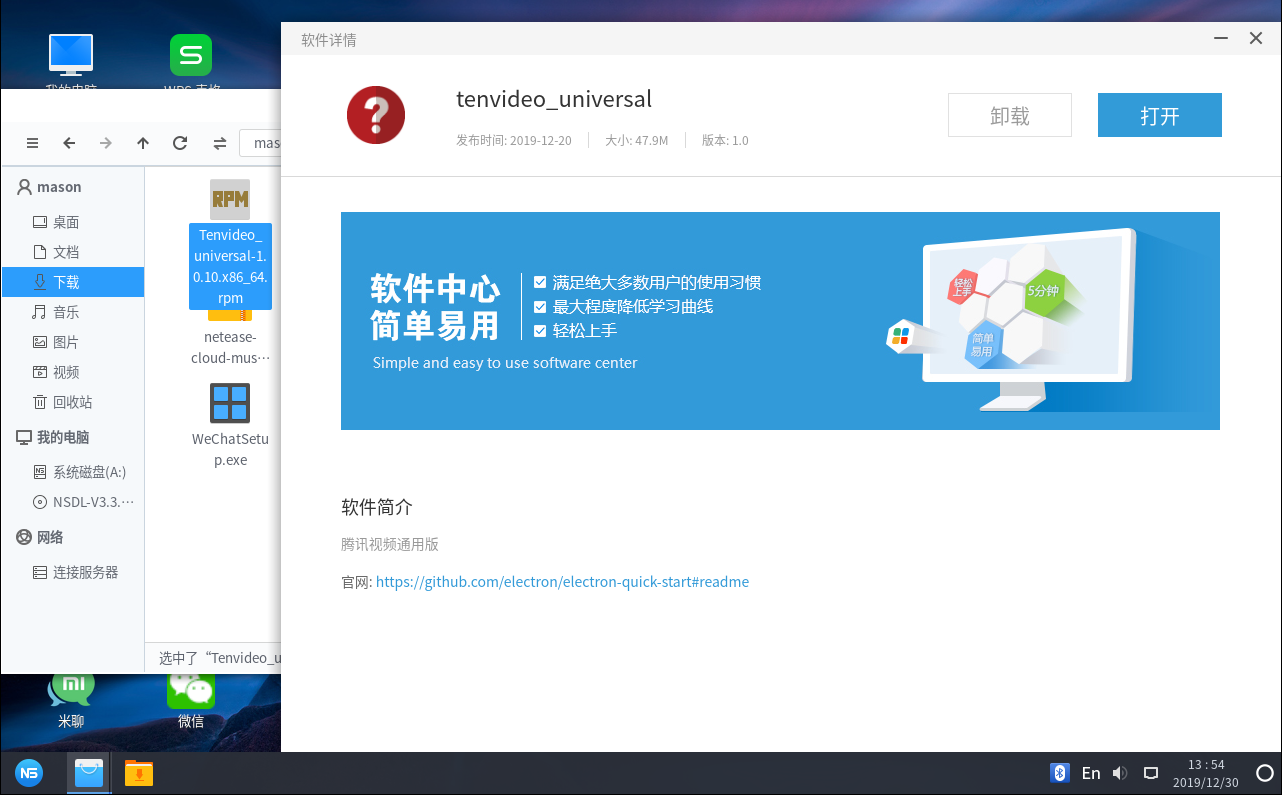The image size is (1282, 795).
Task: Select the 下载 folder in sidebar
Action: point(72,282)
